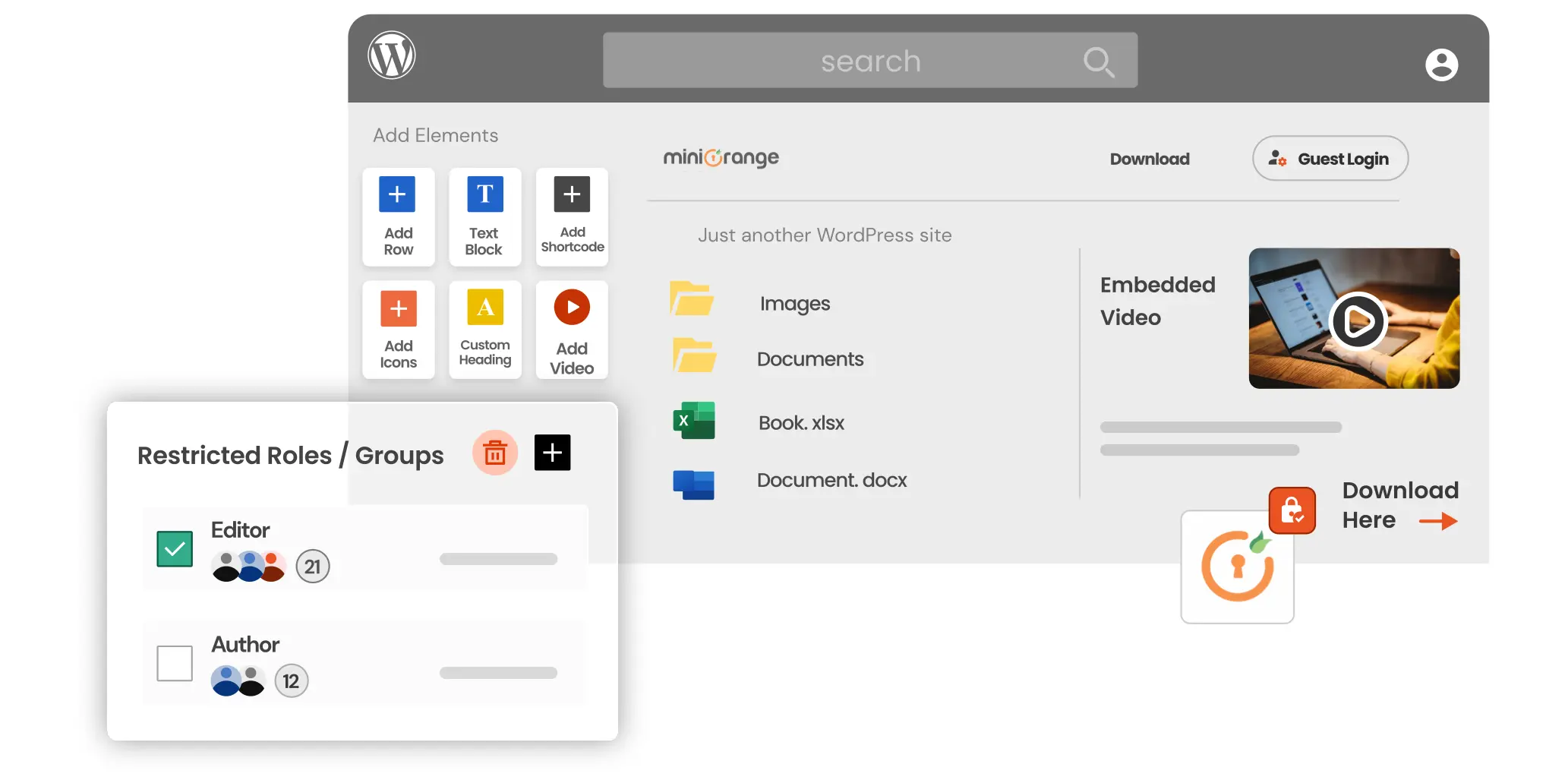Toggle restriction for Editor group
The image size is (1568, 783).
coord(174,548)
